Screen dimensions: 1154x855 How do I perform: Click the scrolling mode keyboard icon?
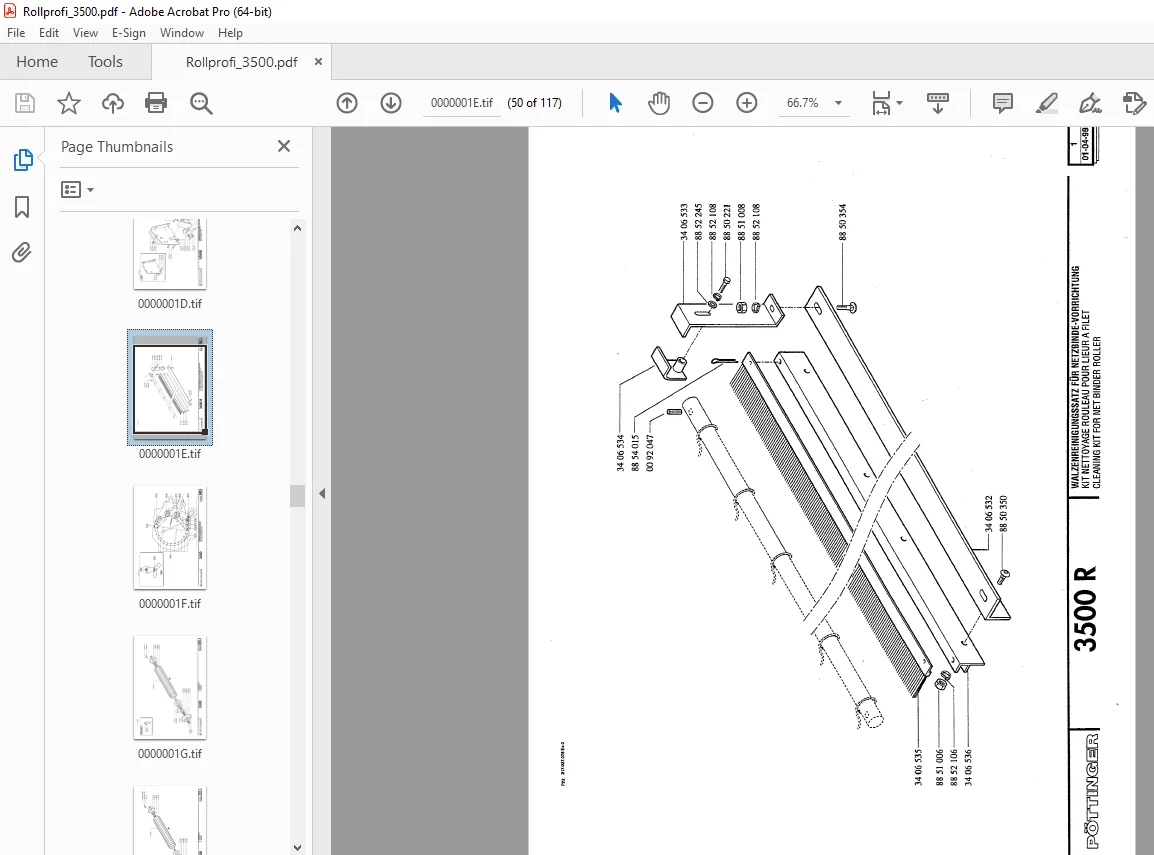(x=938, y=103)
